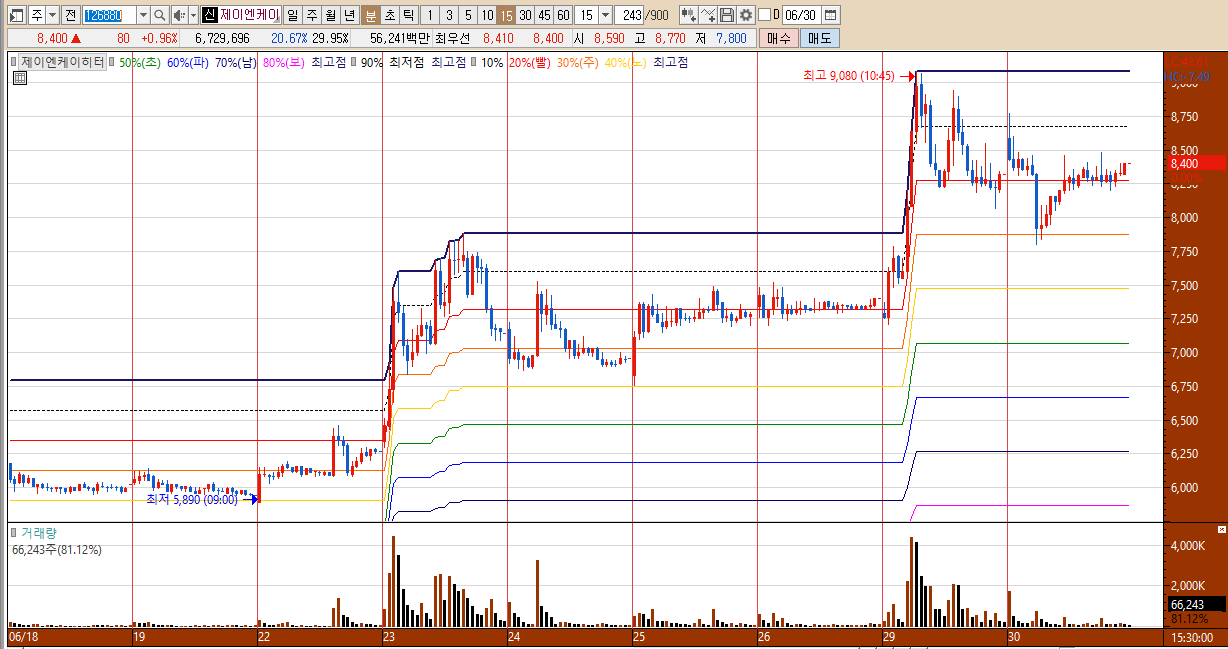Switch to the 일 (daily) chart period
The height and width of the screenshot is (649, 1228).
click(x=291, y=15)
